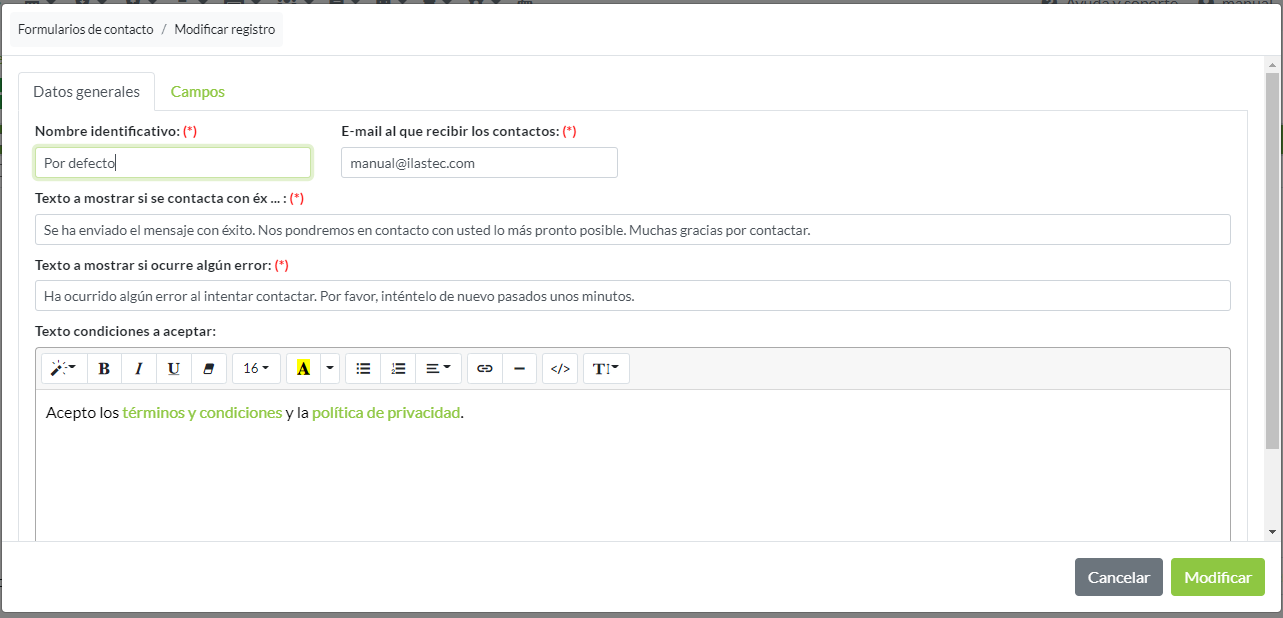Screen dimensions: 1283x618
Task: Apply the yellow highlight color button
Action: [303, 369]
